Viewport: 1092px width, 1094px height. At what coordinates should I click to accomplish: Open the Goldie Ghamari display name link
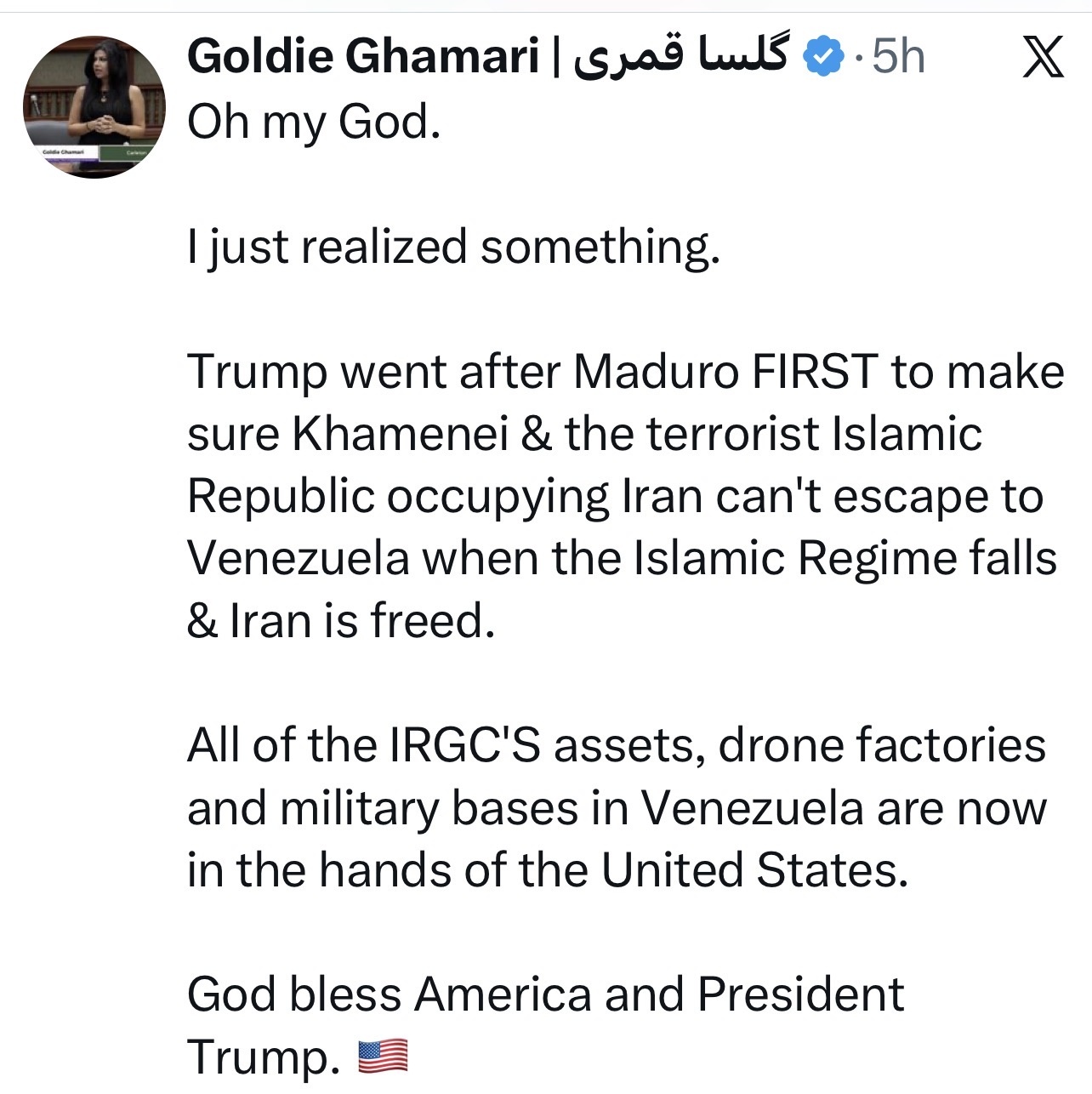click(363, 57)
